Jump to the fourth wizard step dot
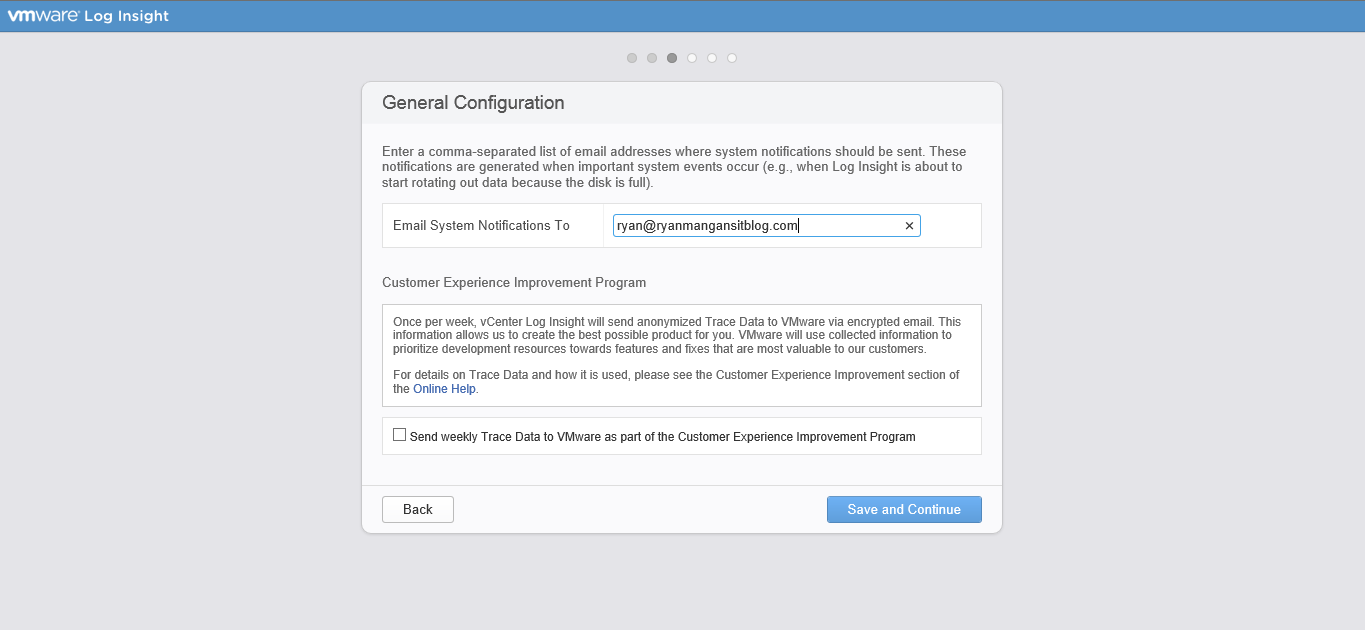The width and height of the screenshot is (1365, 630). 692,58
